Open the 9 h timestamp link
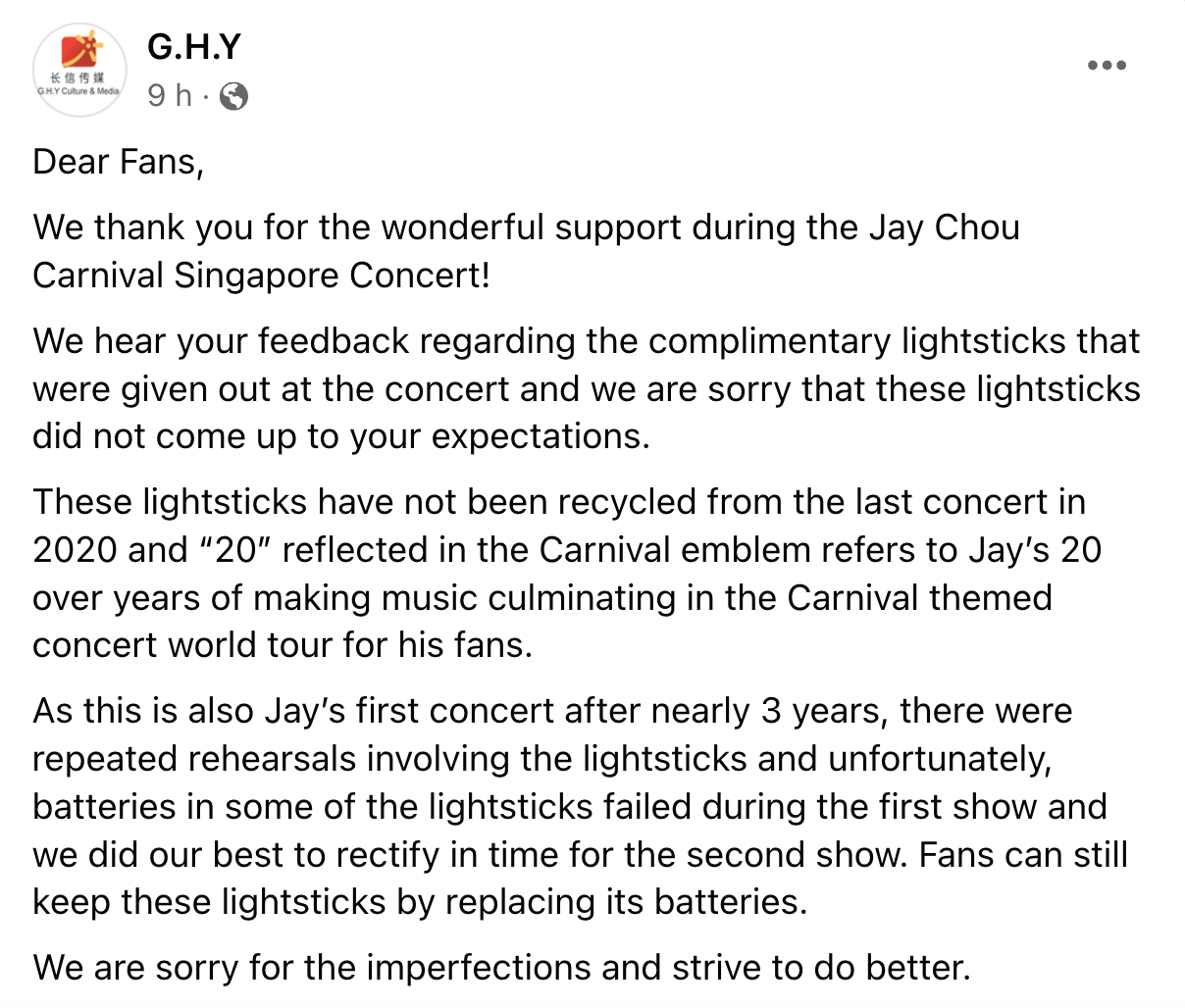Image resolution: width=1185 pixels, height=1008 pixels. (x=170, y=95)
